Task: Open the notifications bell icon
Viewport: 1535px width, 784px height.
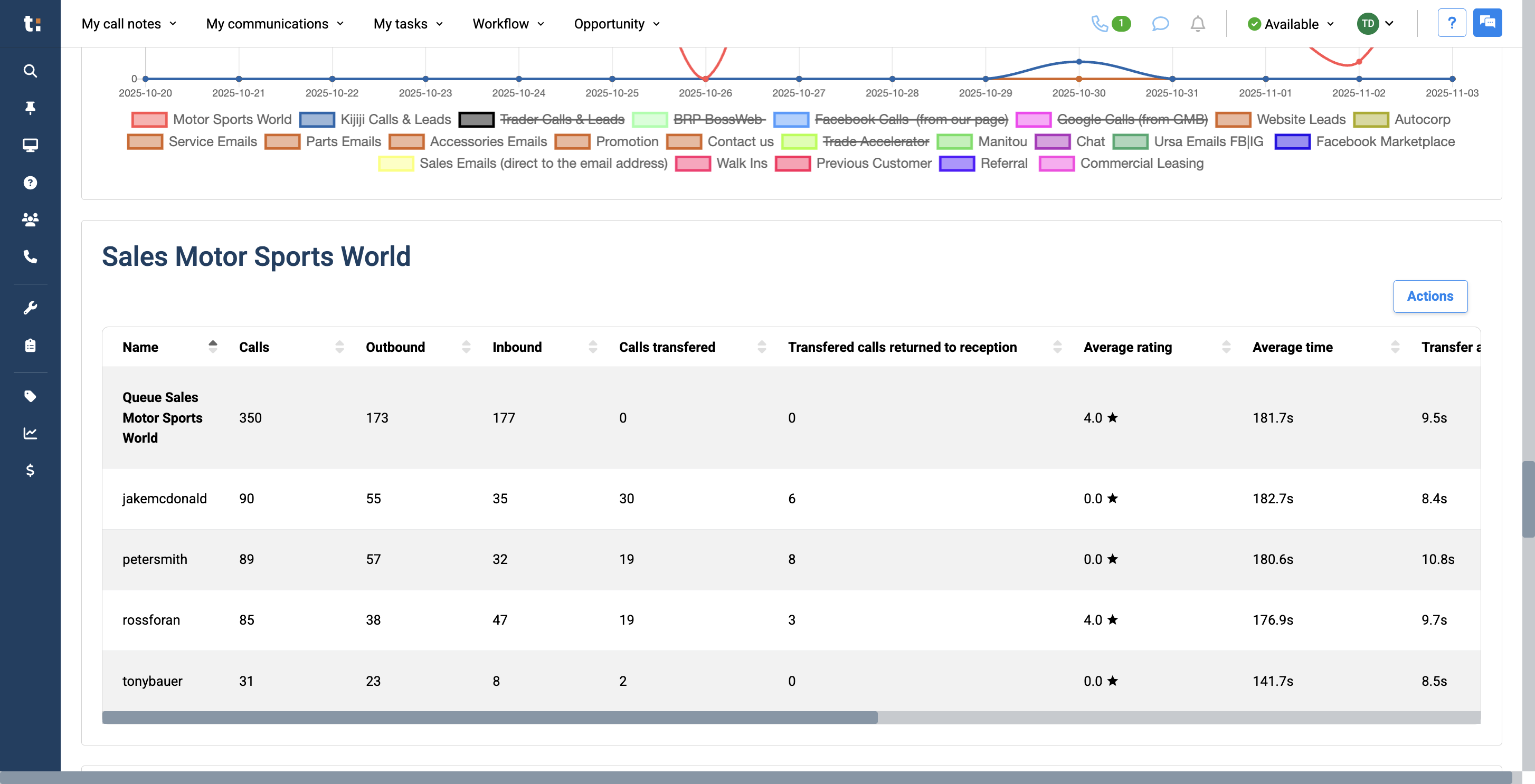Action: (1198, 24)
